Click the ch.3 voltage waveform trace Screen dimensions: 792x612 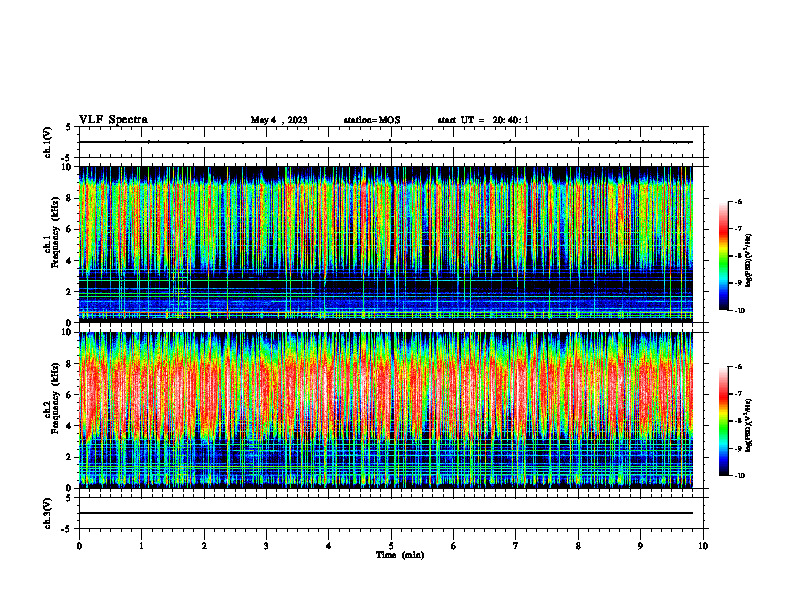tap(386, 513)
